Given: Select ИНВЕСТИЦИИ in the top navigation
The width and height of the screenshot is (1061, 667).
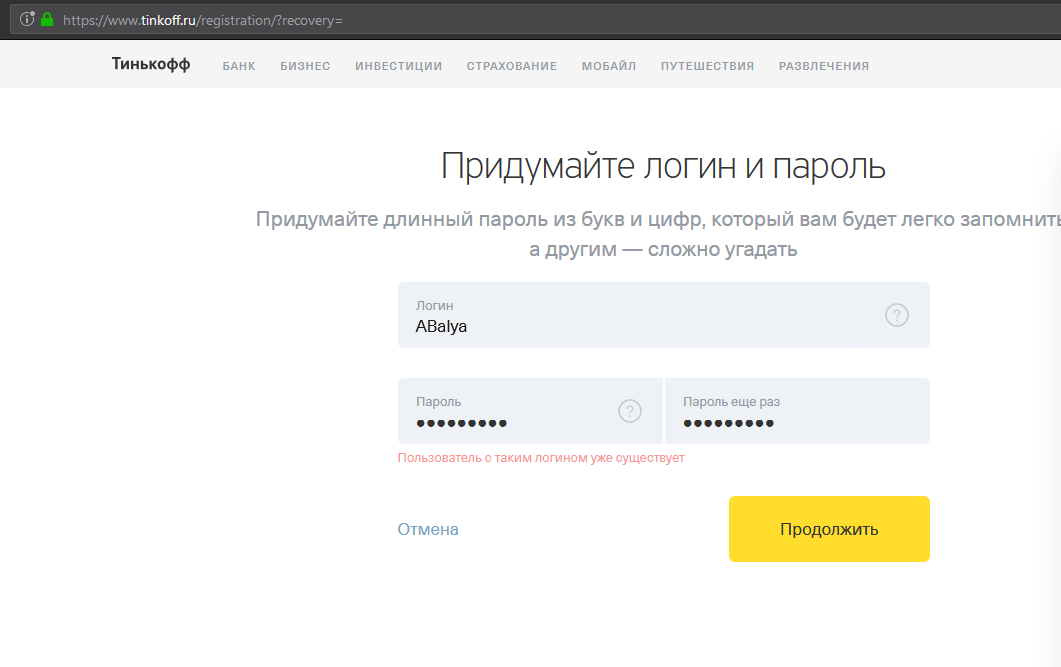Looking at the screenshot, I should (x=398, y=66).
